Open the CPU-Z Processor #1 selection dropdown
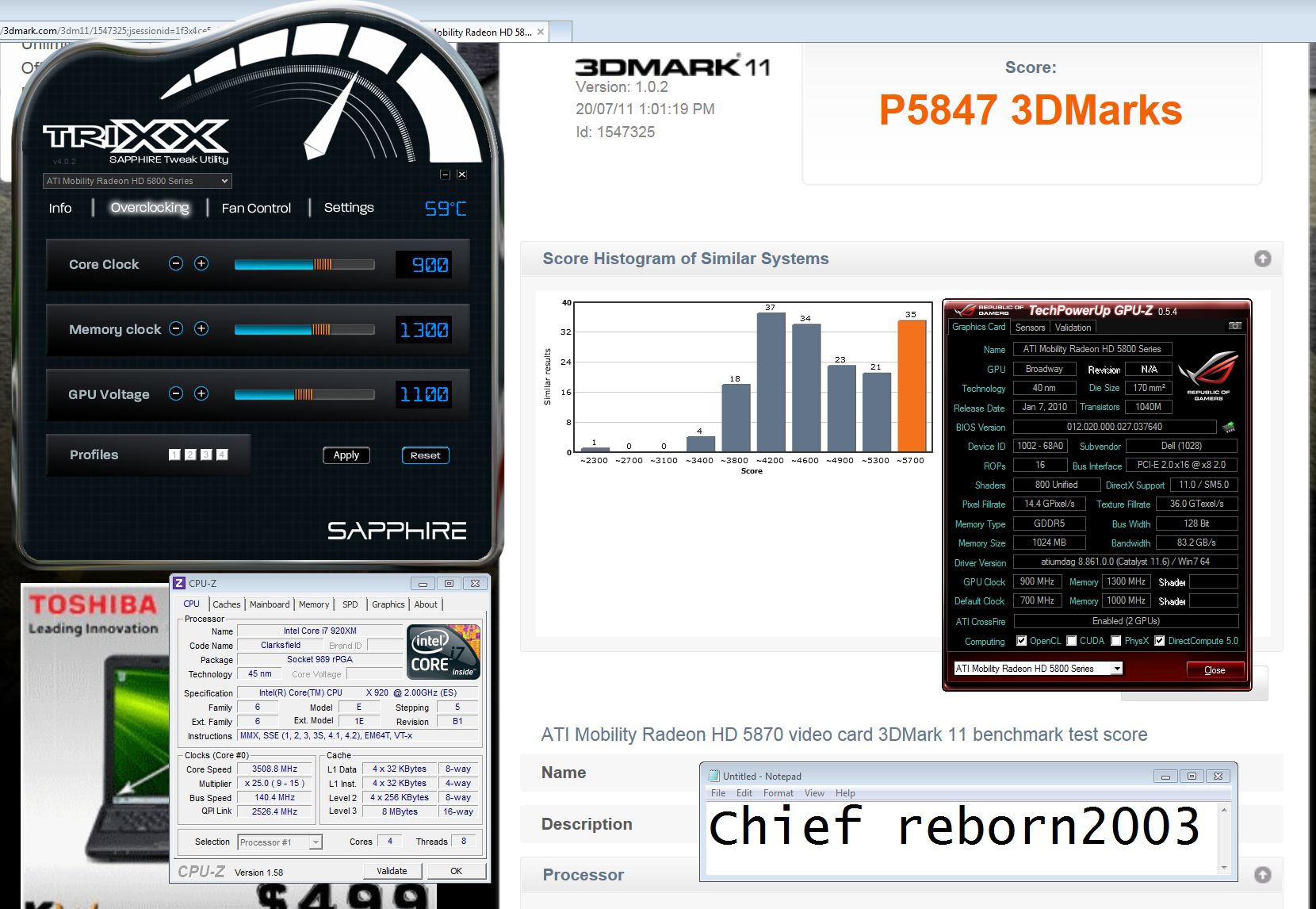1316x909 pixels. (x=280, y=842)
